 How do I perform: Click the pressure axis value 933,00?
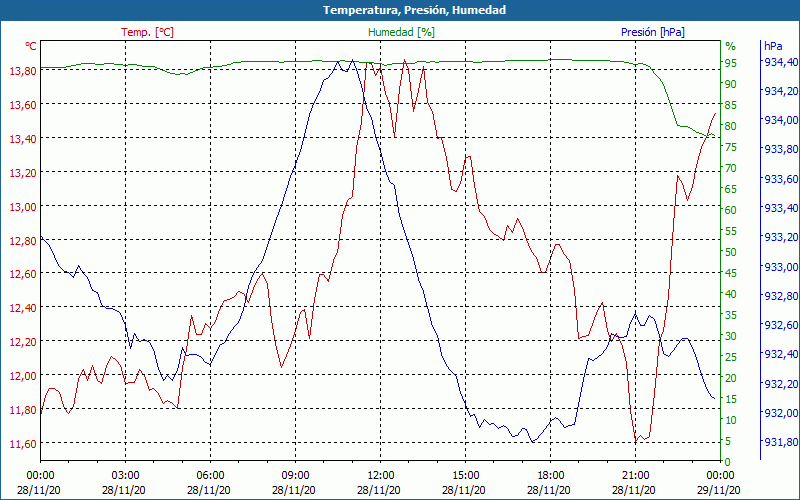(780, 266)
